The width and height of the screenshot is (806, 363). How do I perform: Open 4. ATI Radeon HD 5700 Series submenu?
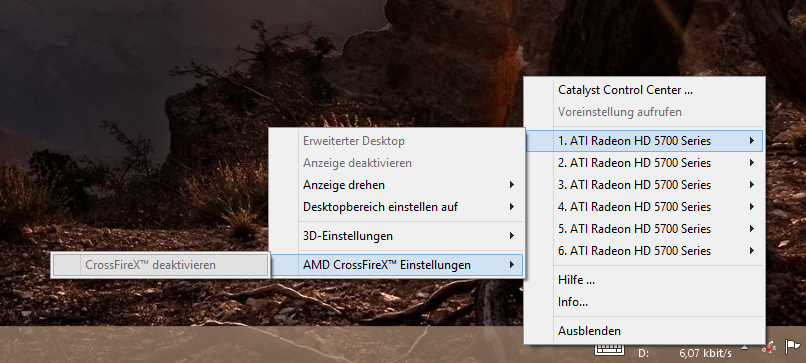pyautogui.click(x=645, y=207)
